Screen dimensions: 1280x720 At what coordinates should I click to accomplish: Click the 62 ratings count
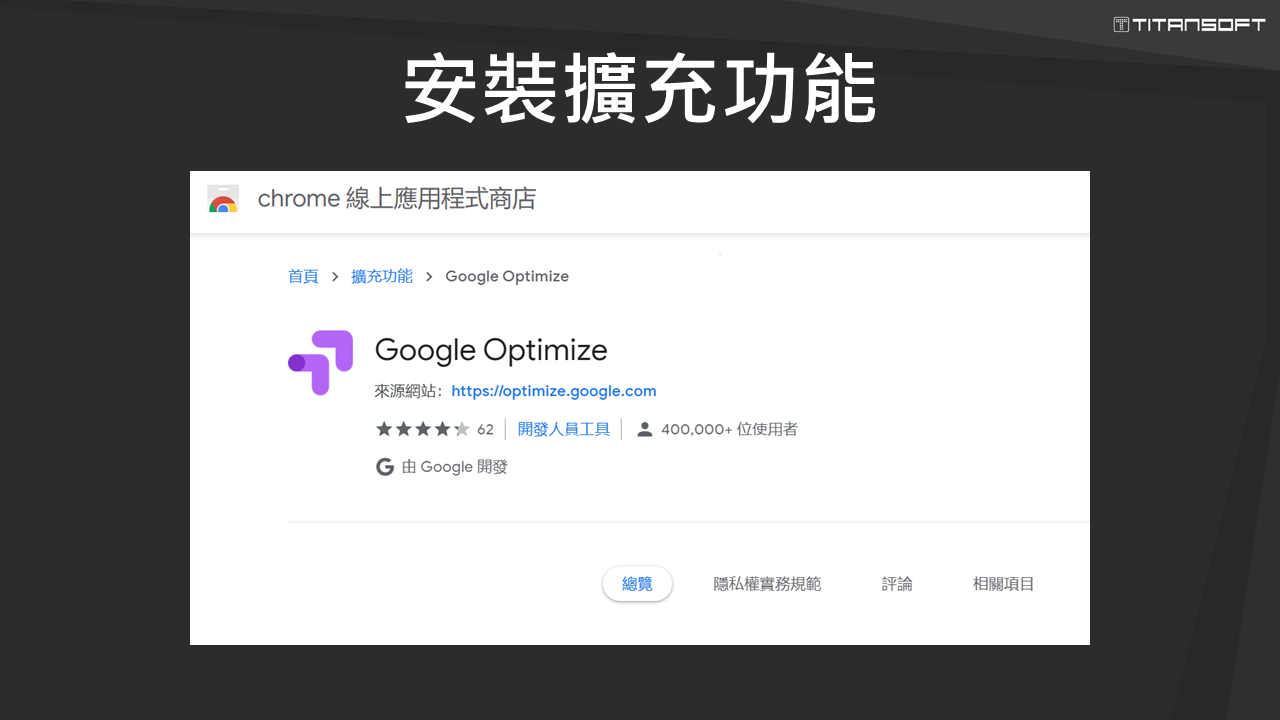pos(485,430)
